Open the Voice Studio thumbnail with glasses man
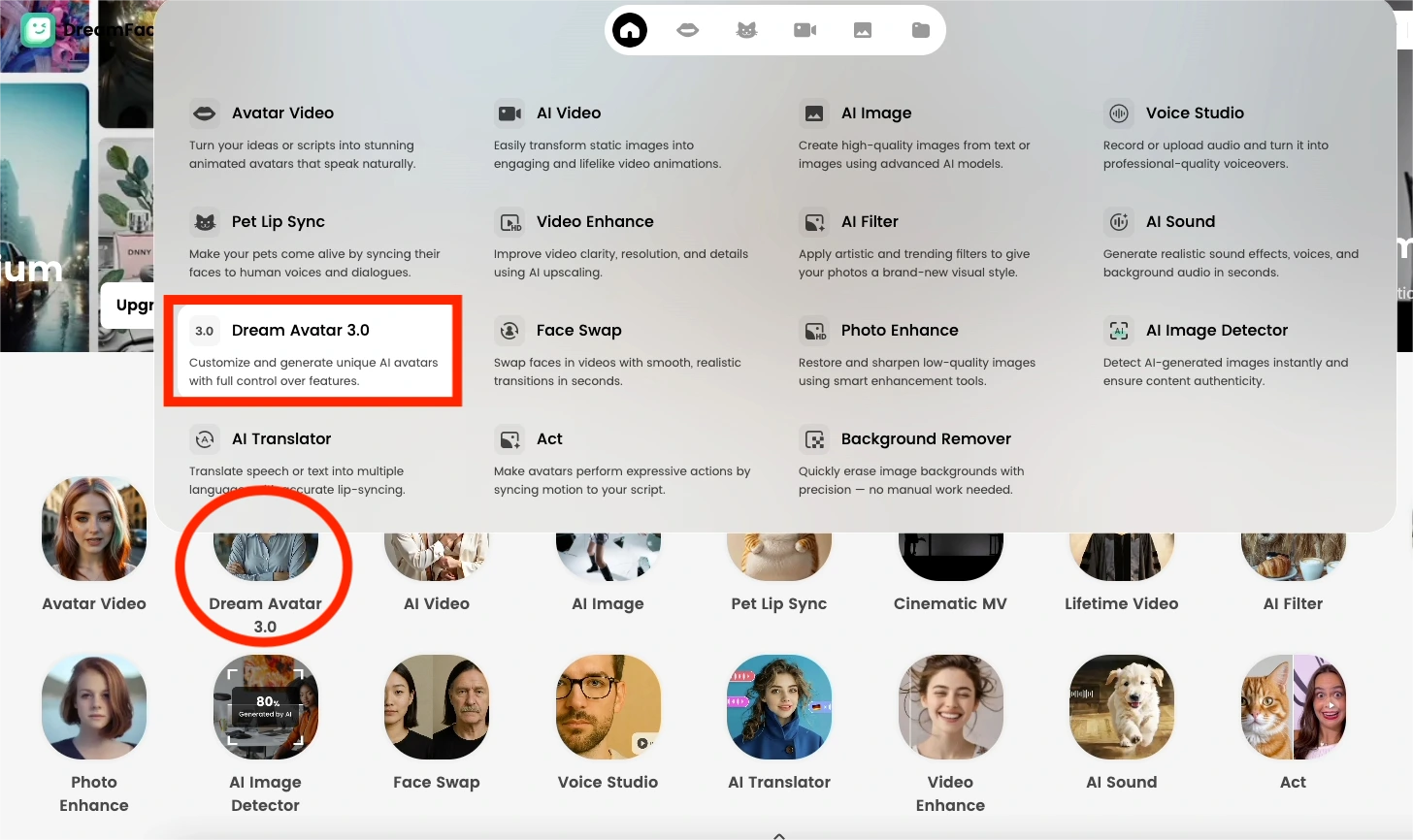 click(x=608, y=707)
